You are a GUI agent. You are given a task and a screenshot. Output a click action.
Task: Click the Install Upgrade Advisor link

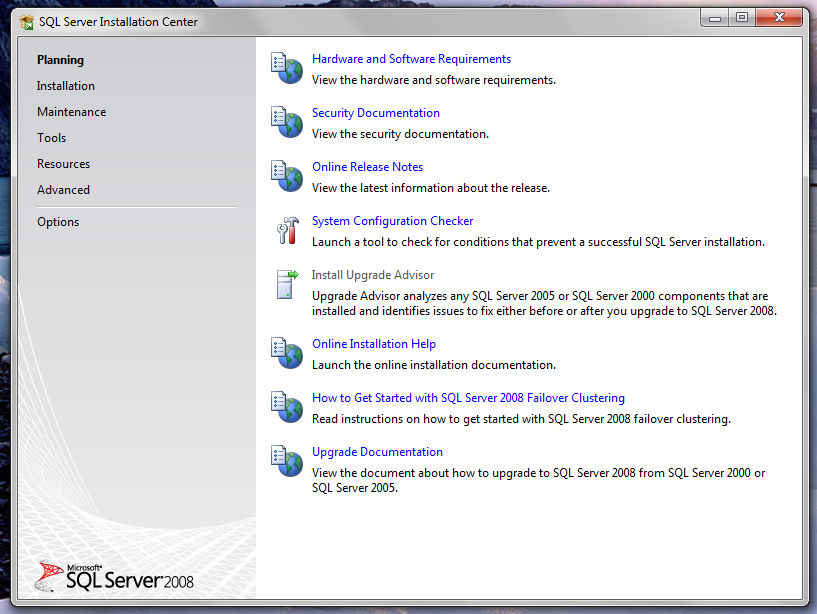373,275
